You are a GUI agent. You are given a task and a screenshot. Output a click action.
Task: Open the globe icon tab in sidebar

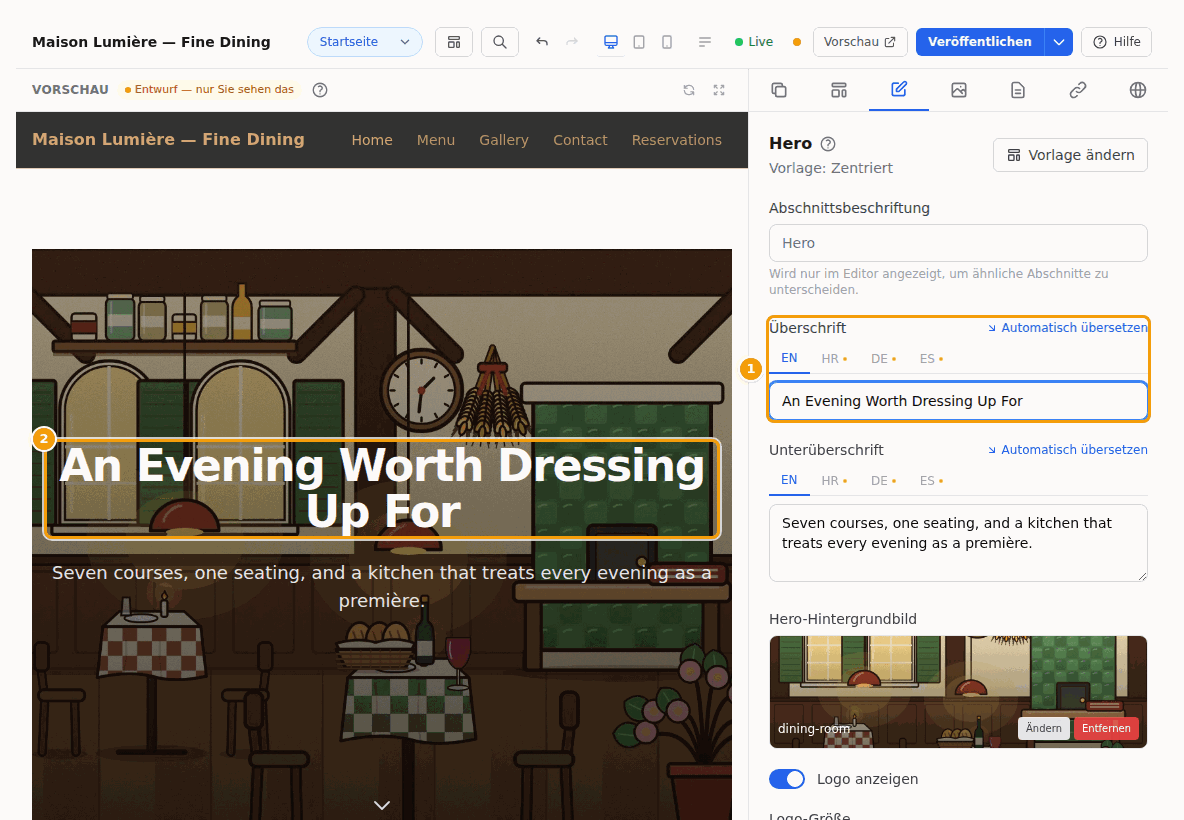click(1137, 90)
